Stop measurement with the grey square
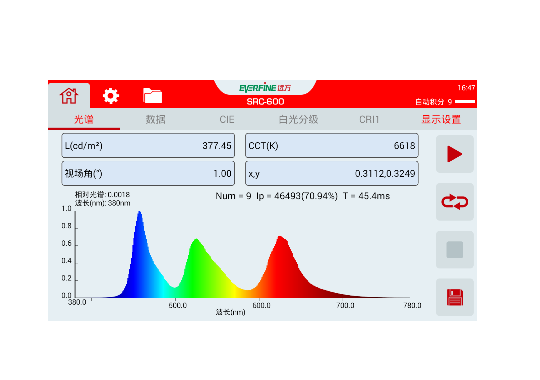Viewport: 540px width, 380px height. (455, 250)
